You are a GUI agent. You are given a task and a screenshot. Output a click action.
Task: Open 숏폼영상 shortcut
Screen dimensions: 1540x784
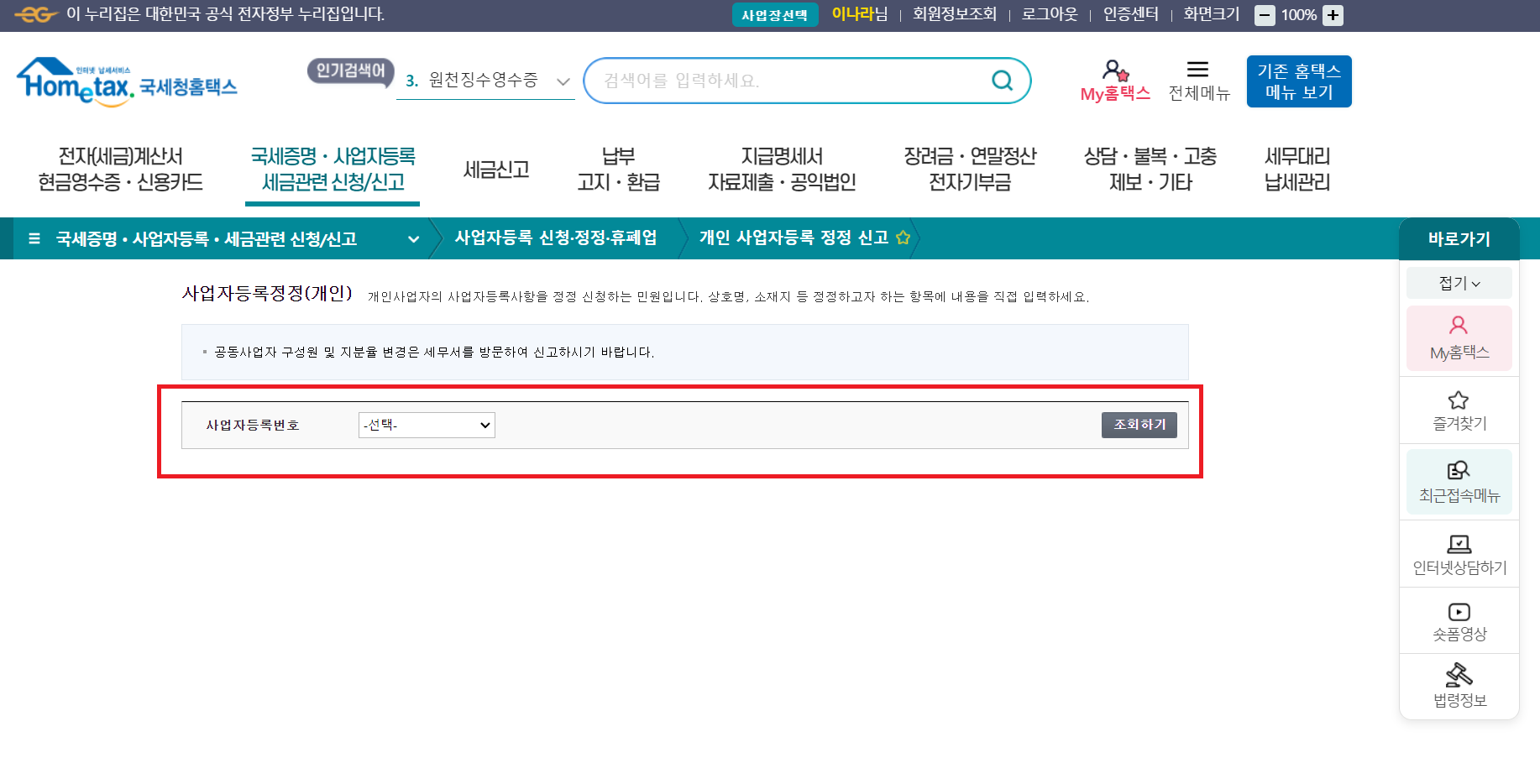pos(1459,622)
